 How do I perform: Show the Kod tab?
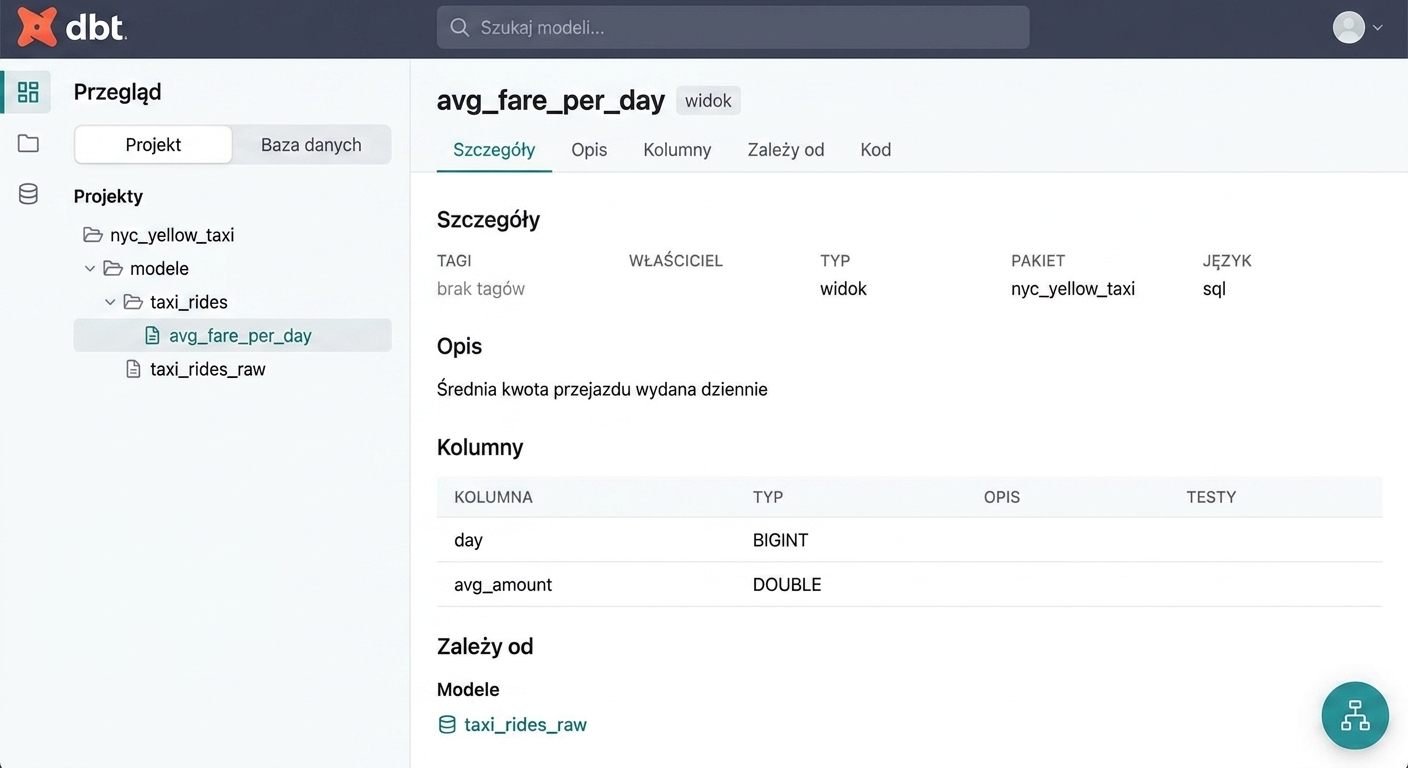point(876,150)
